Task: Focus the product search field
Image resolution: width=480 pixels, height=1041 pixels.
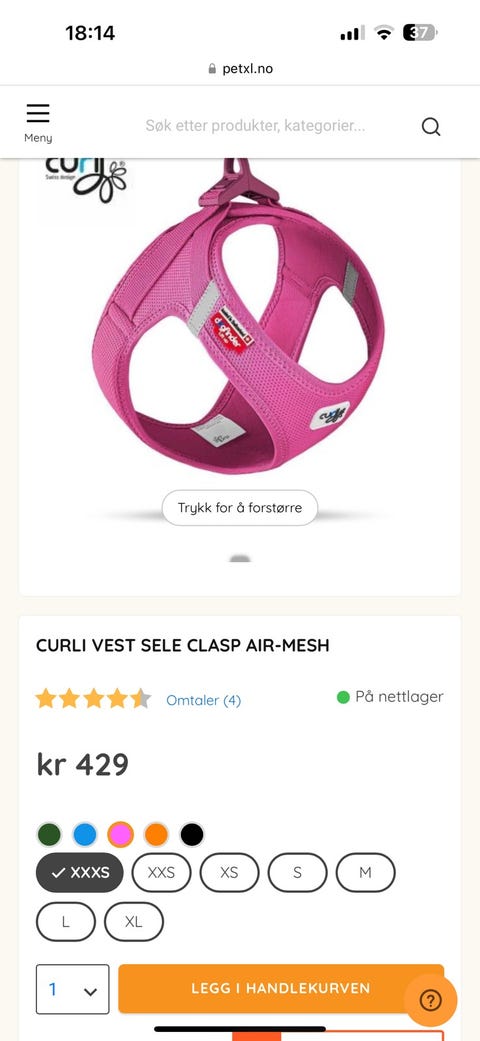Action: pos(256,125)
